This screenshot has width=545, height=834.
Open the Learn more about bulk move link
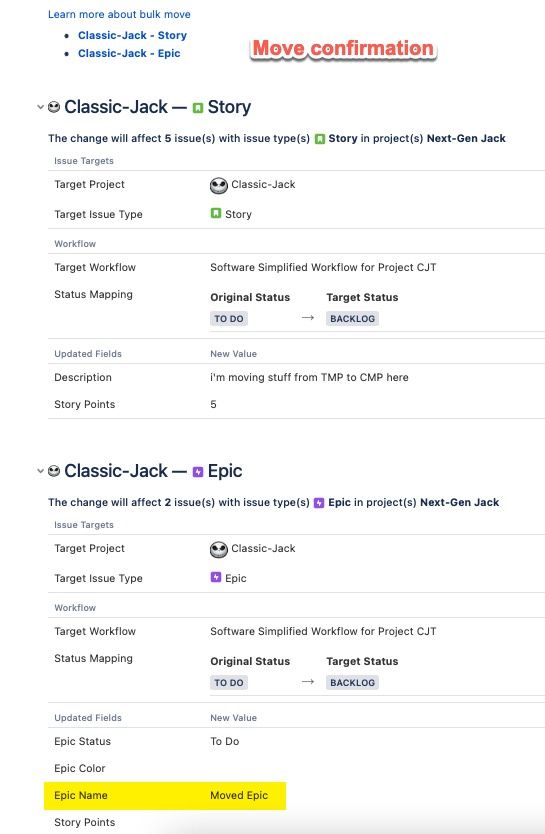(x=119, y=14)
